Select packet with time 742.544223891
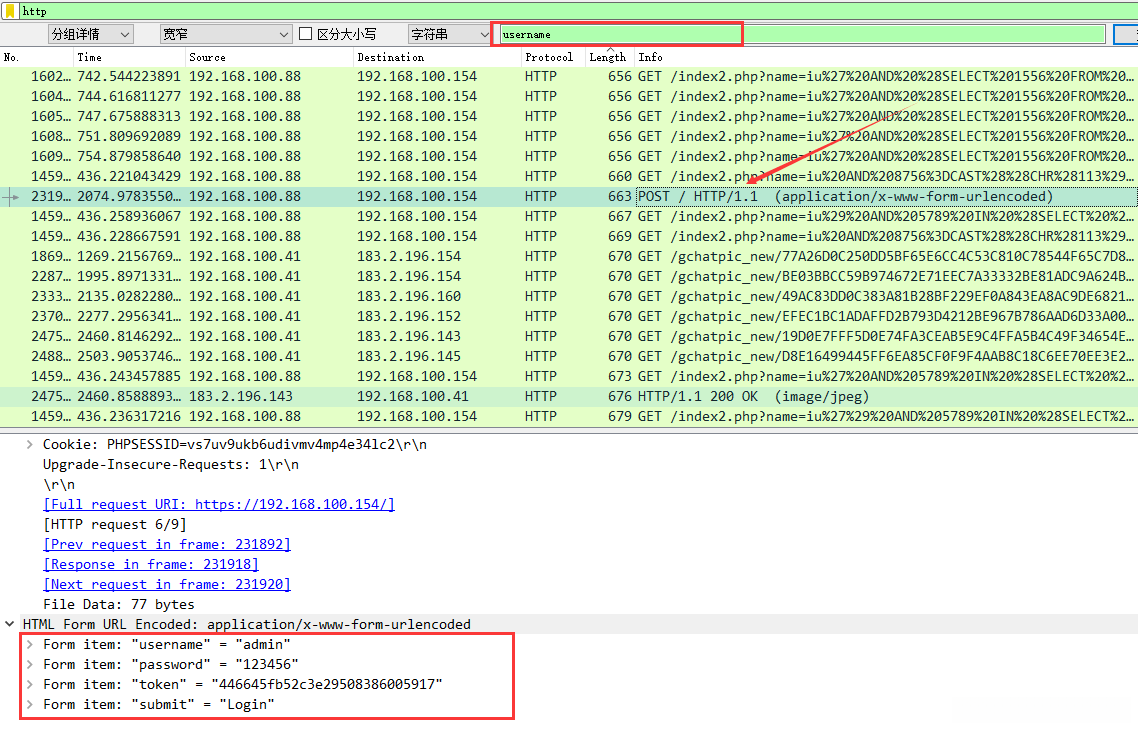Screen dimensions: 1138x729 [569, 76]
